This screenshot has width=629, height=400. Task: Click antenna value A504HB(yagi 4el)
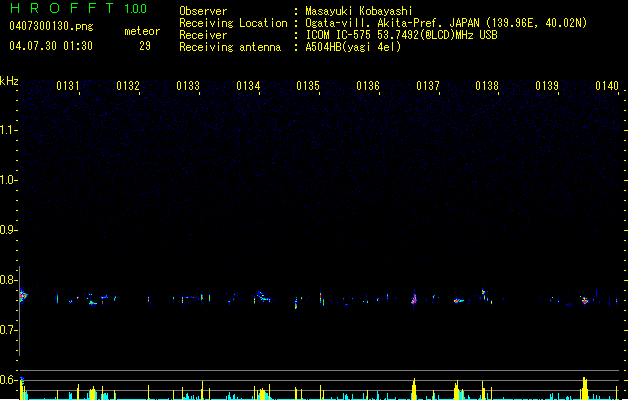pyautogui.click(x=353, y=47)
